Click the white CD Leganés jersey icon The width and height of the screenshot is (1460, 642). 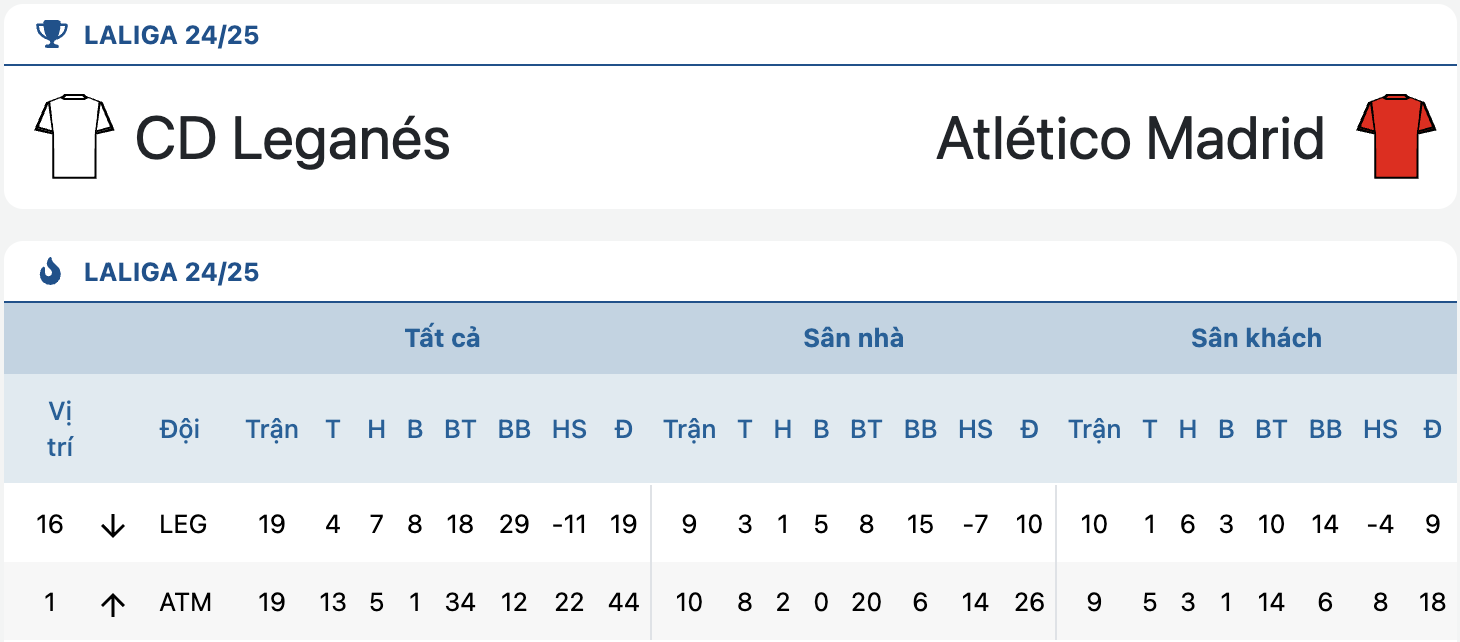(75, 137)
